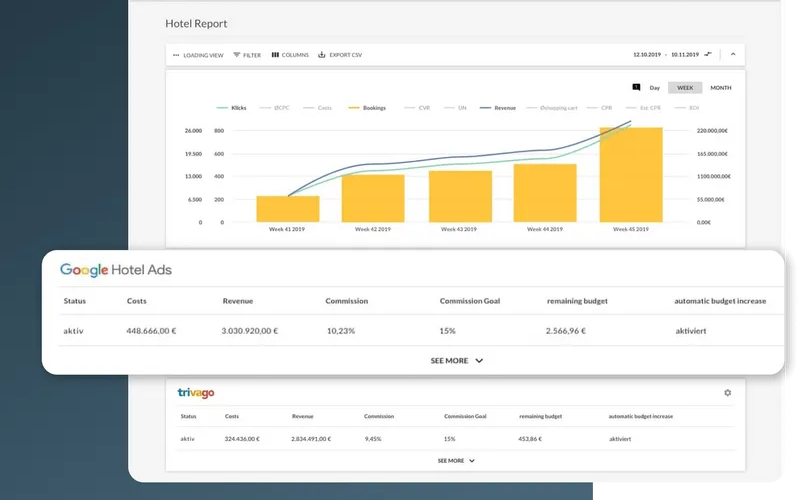Collapse the report panel with chevron
Screen dimensions: 800x500
pos(732,54)
